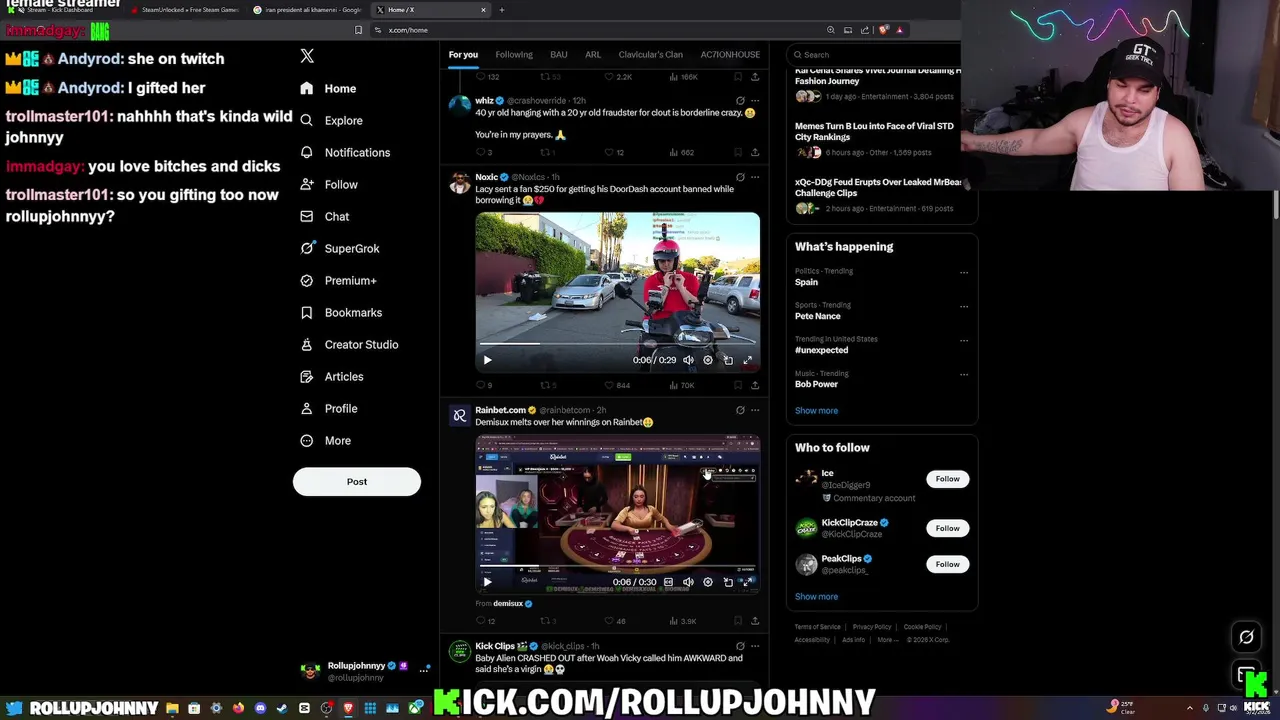Open Creator Studio in the sidebar

pyautogui.click(x=349, y=344)
